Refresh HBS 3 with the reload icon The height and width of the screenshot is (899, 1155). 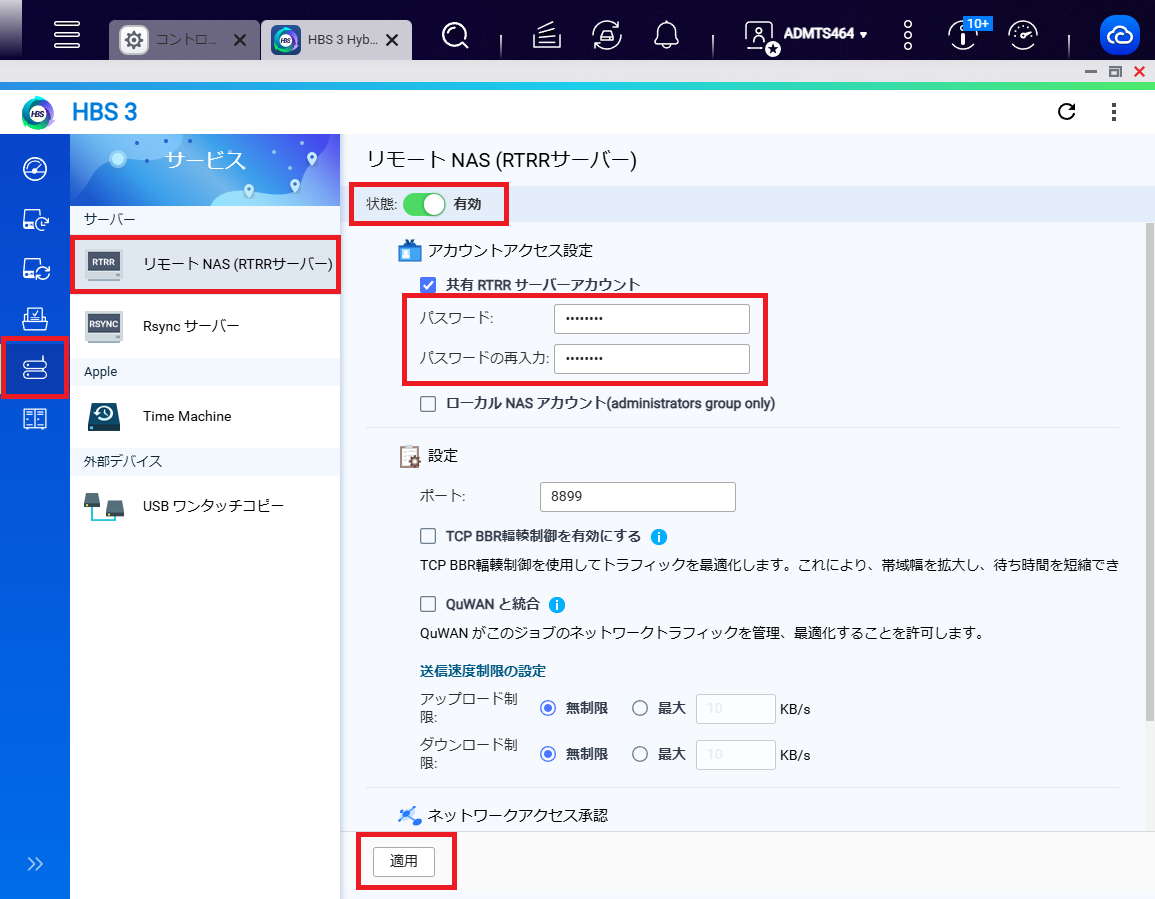[1067, 111]
